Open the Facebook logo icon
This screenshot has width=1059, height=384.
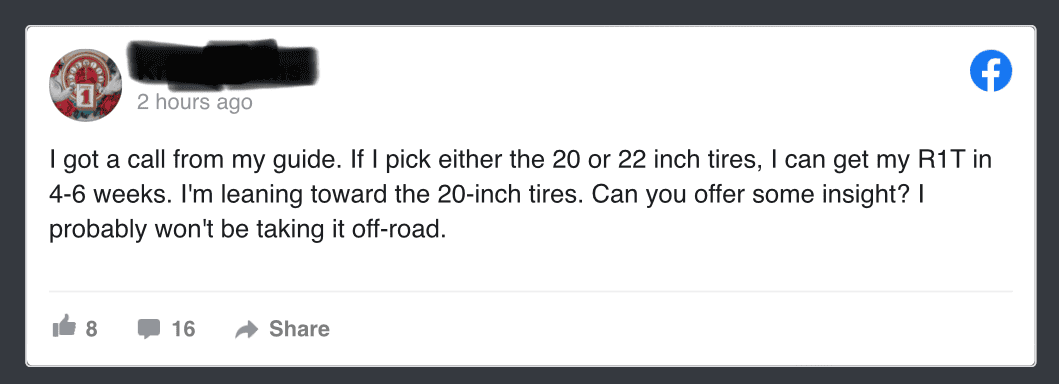[x=991, y=71]
